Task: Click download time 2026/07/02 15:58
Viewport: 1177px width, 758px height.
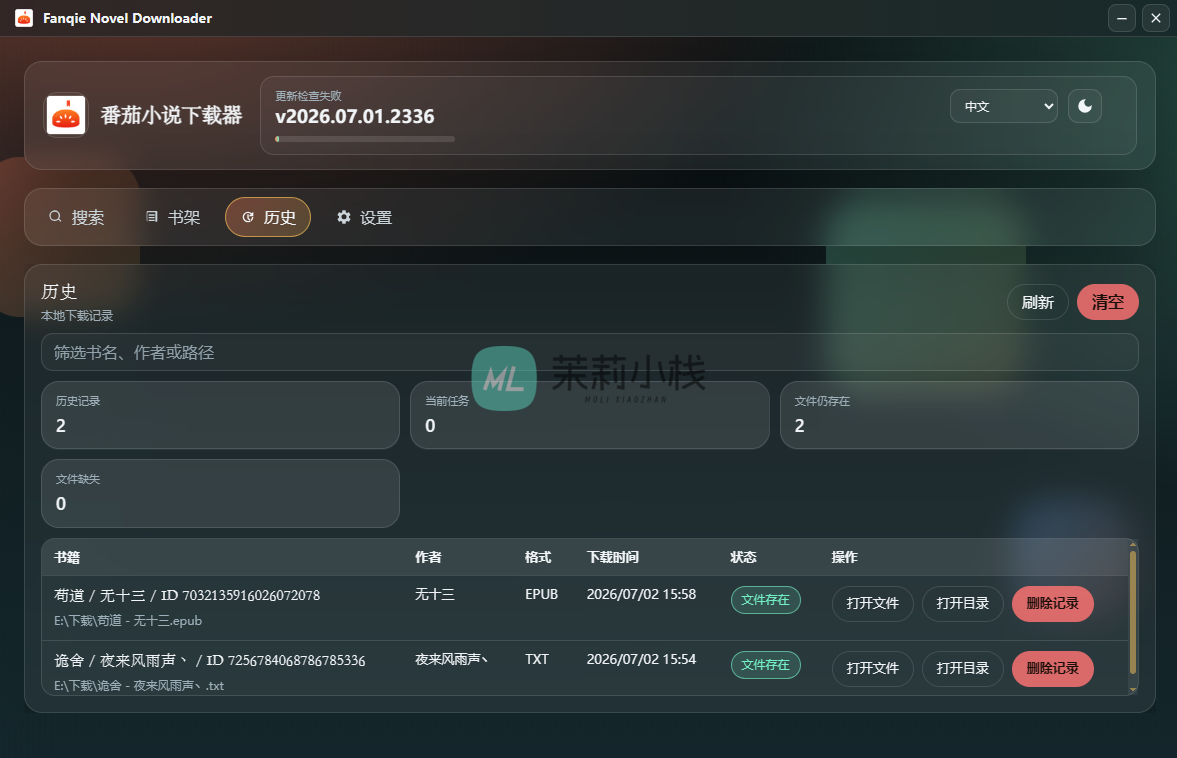Action: tap(641, 594)
